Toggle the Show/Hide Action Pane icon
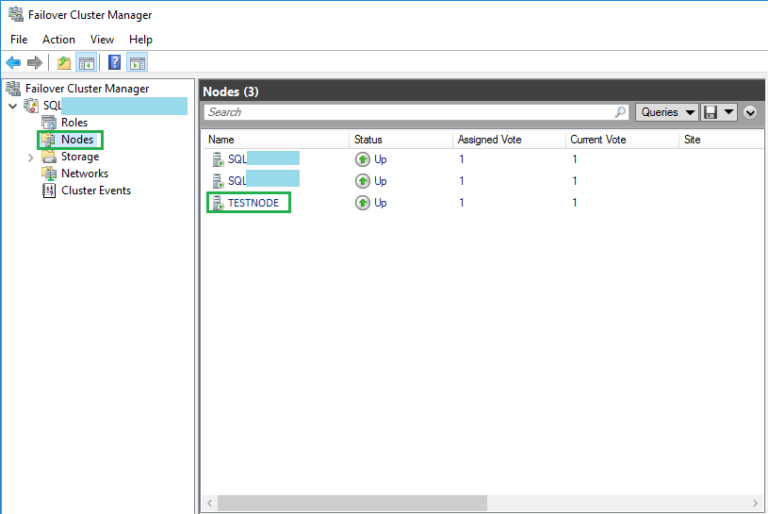The width and height of the screenshot is (768, 514). 137,63
